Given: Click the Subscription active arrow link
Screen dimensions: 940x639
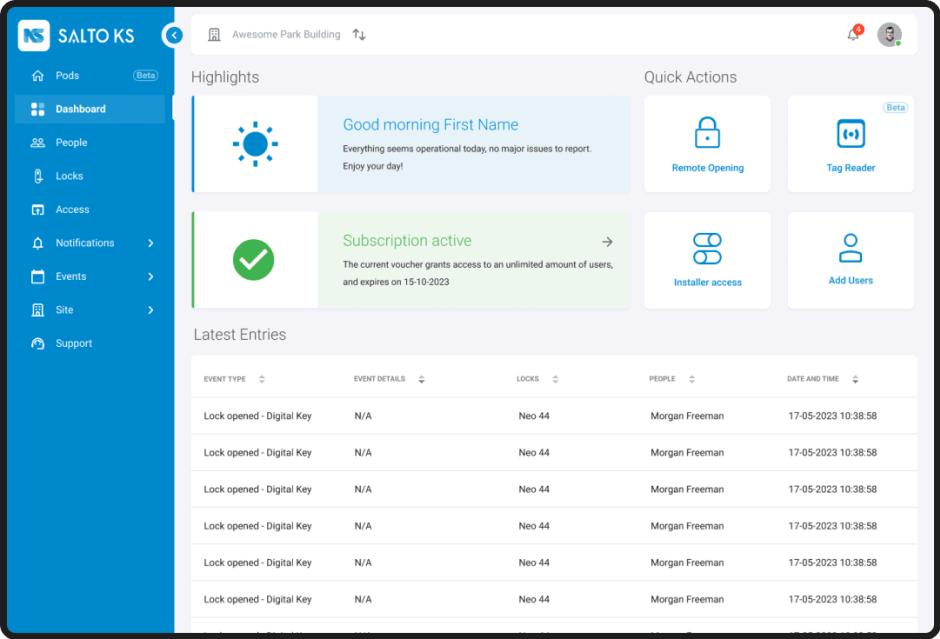Looking at the screenshot, I should coord(607,241).
